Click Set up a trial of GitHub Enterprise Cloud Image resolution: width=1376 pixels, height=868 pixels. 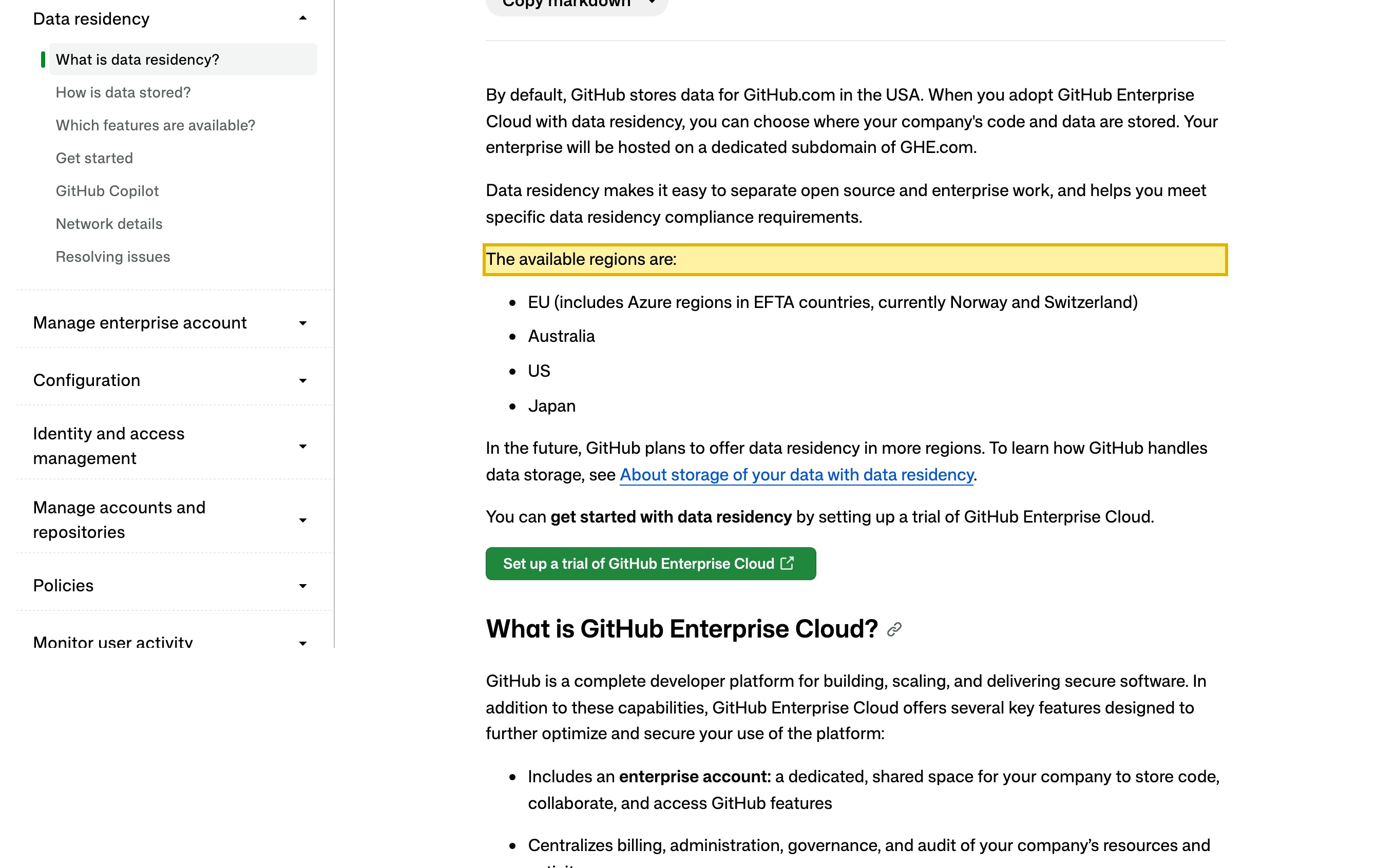click(651, 564)
